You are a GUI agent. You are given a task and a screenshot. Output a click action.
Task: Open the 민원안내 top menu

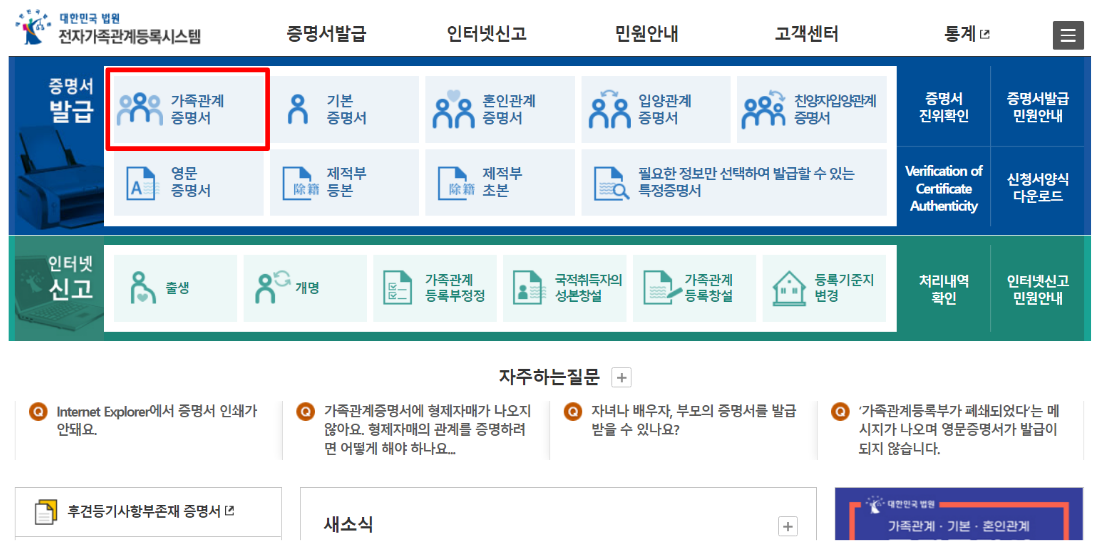(x=647, y=34)
